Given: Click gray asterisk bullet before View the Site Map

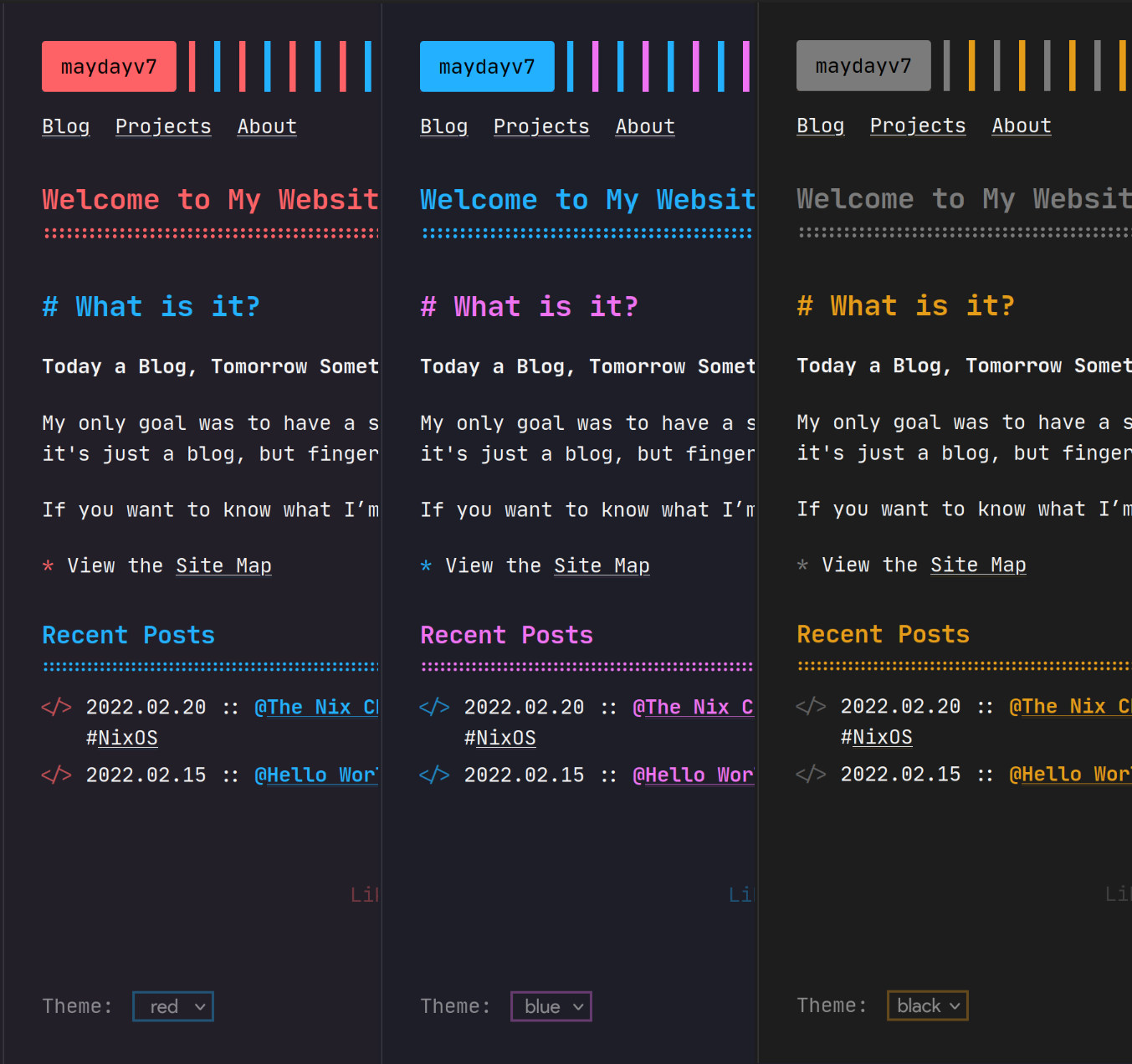Looking at the screenshot, I should point(803,566).
